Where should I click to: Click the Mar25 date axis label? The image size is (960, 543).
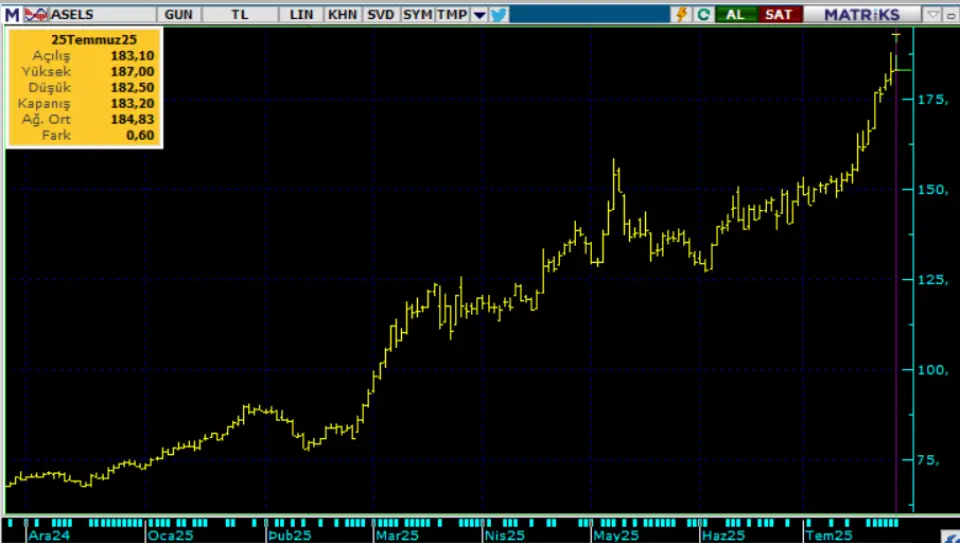397,536
